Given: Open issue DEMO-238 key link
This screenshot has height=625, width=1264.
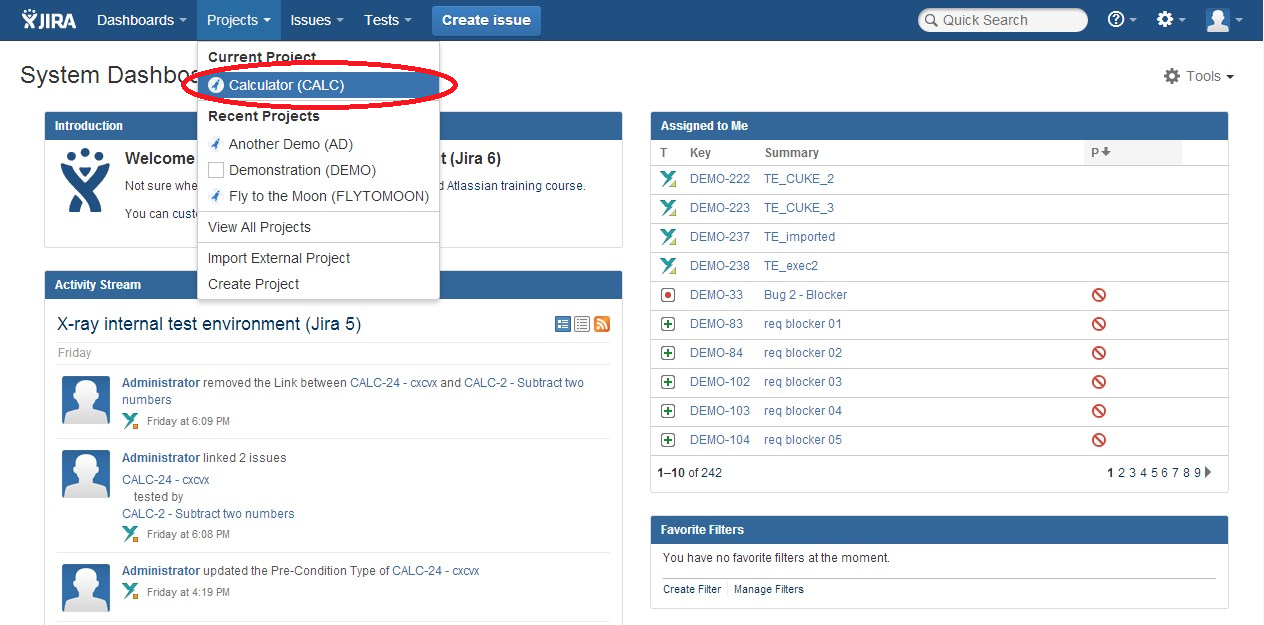Looking at the screenshot, I should (720, 266).
